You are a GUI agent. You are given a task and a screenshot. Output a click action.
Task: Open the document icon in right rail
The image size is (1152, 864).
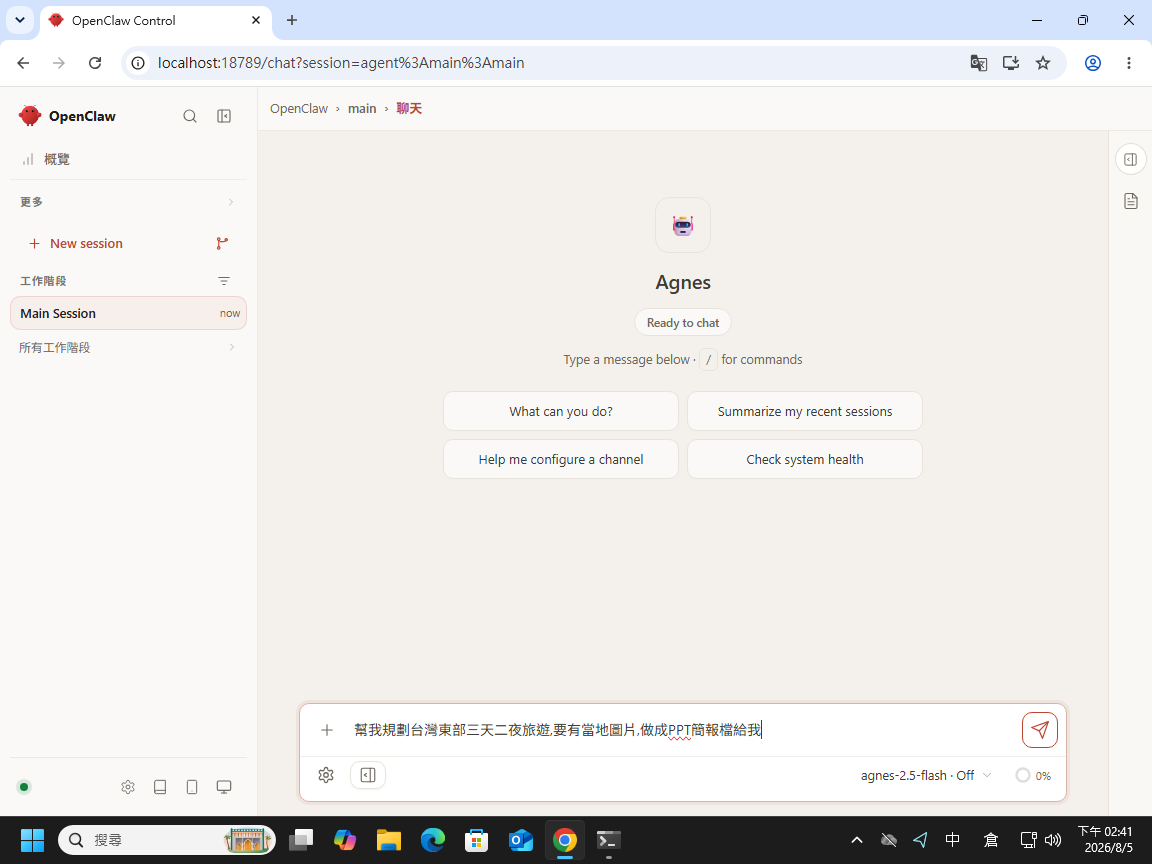coord(1131,201)
